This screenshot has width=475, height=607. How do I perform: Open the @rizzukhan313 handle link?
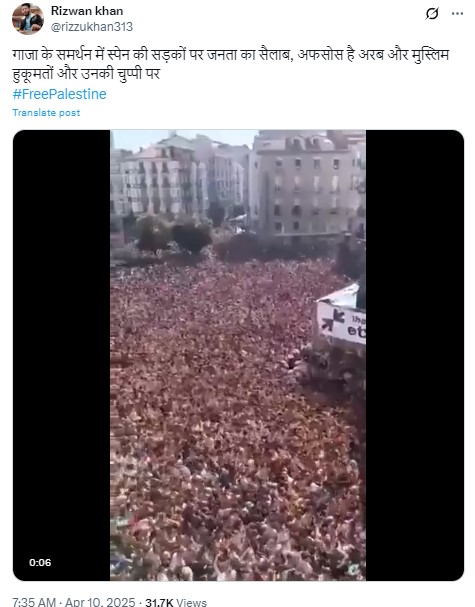tap(92, 27)
